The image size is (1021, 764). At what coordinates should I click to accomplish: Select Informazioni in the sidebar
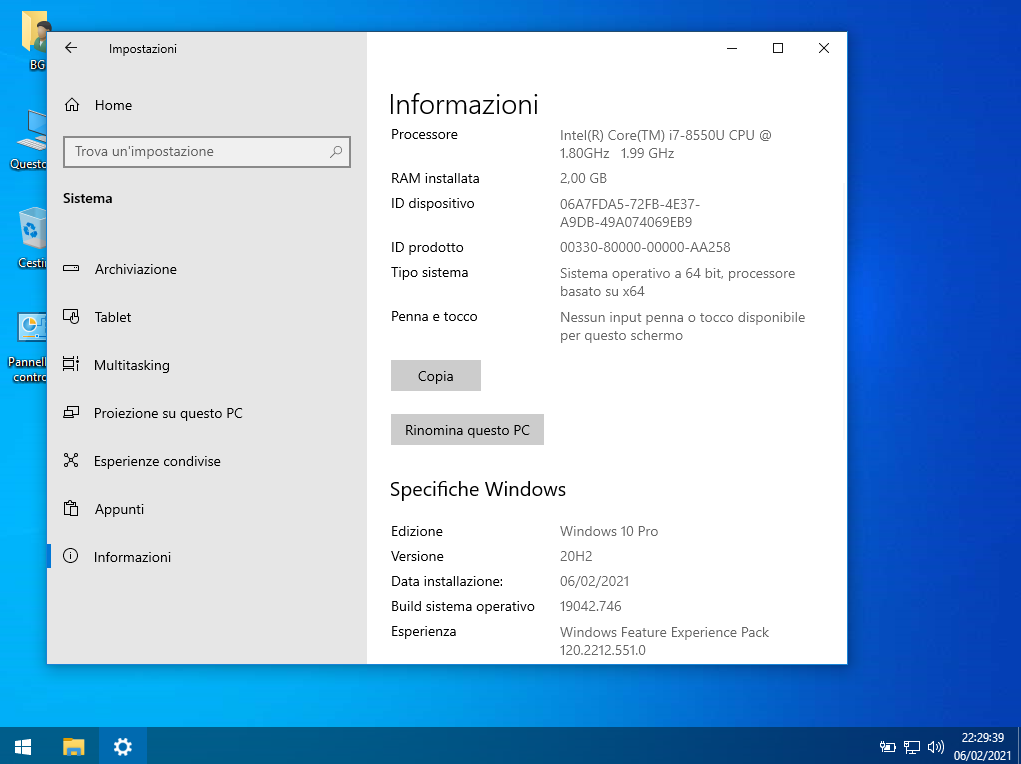[x=207, y=557]
